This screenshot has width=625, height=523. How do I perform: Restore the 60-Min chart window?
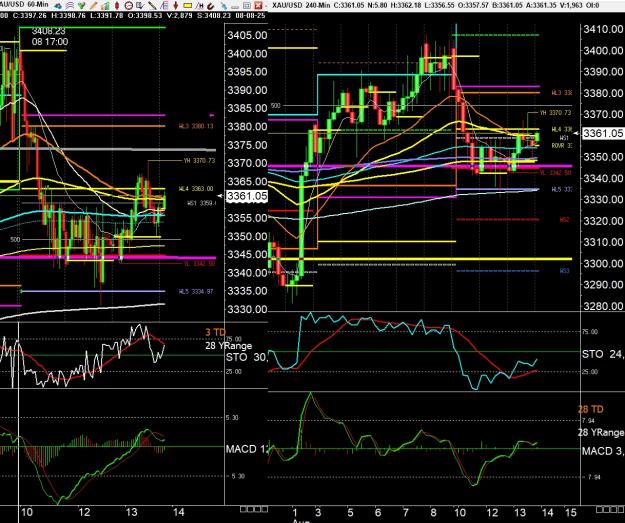click(247, 6)
